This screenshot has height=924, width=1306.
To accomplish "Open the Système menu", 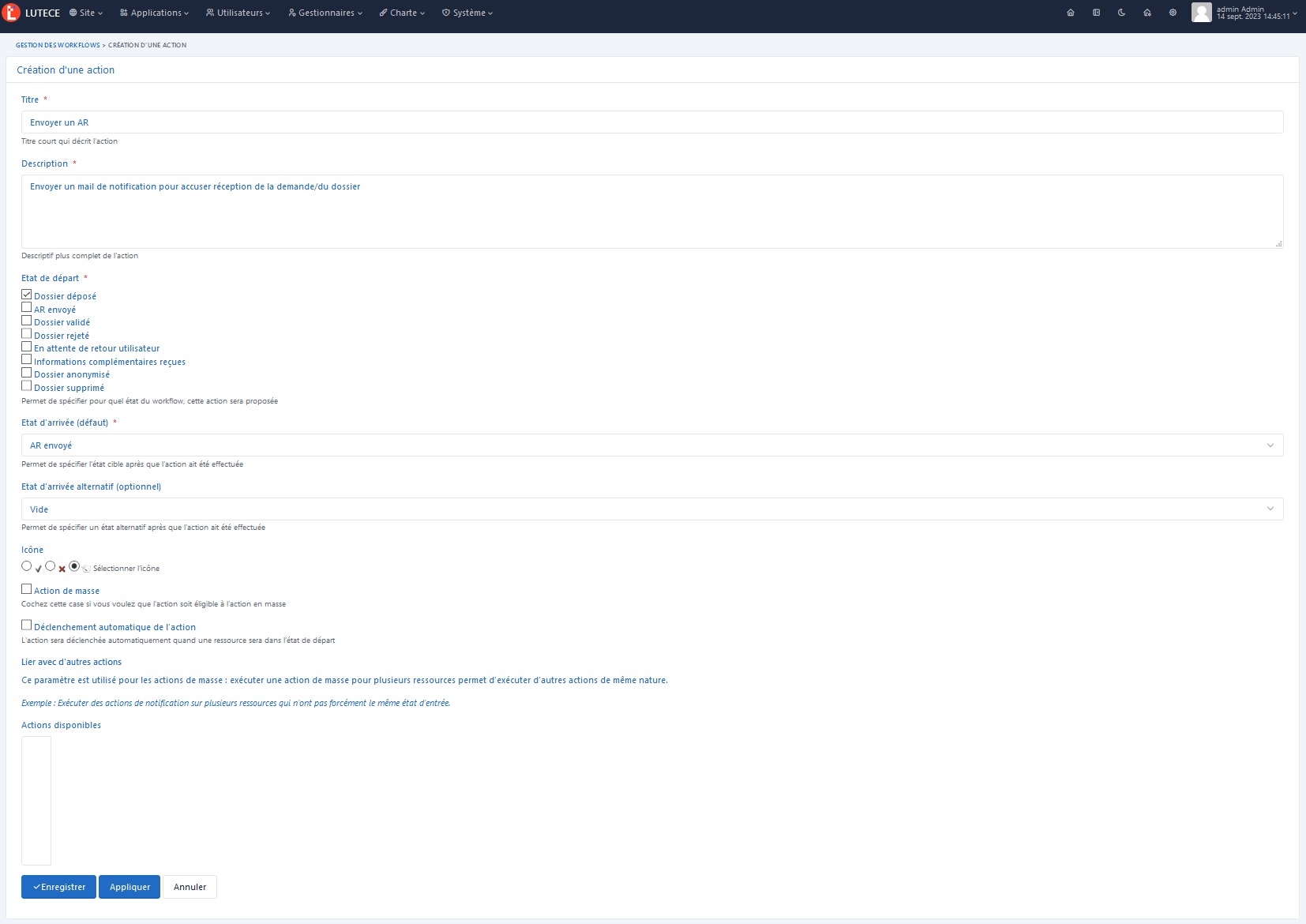I will pyautogui.click(x=467, y=13).
